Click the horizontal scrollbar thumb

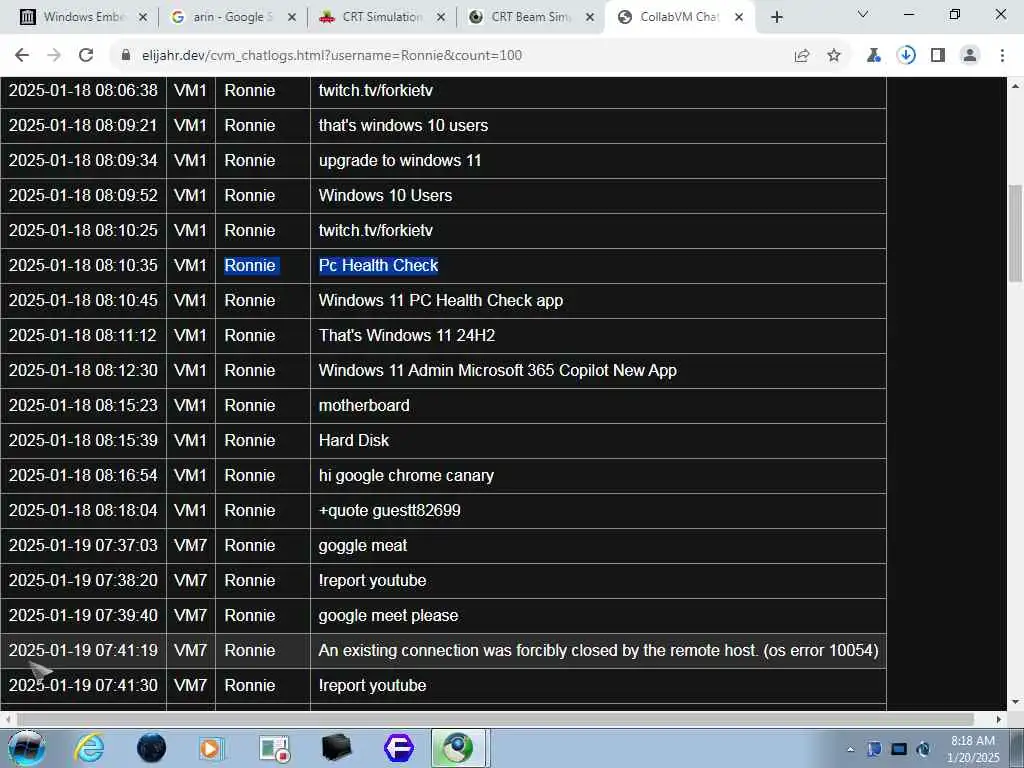(495, 719)
